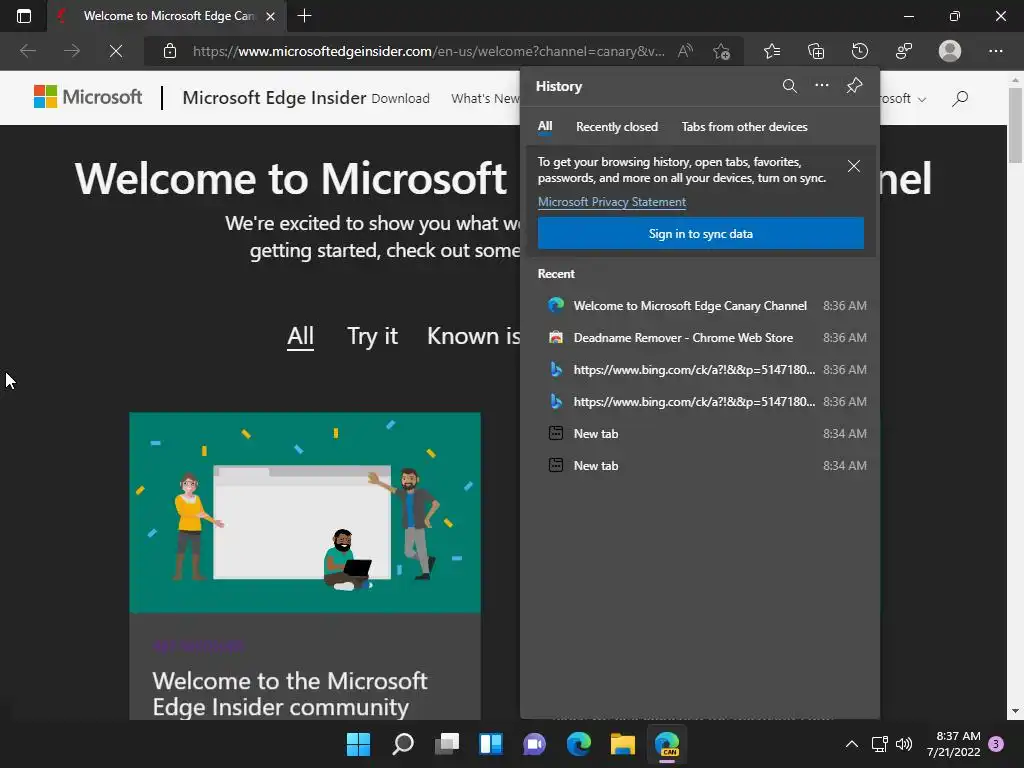This screenshot has width=1024, height=768.
Task: Open the Favorites toolbar button
Action: [772, 51]
